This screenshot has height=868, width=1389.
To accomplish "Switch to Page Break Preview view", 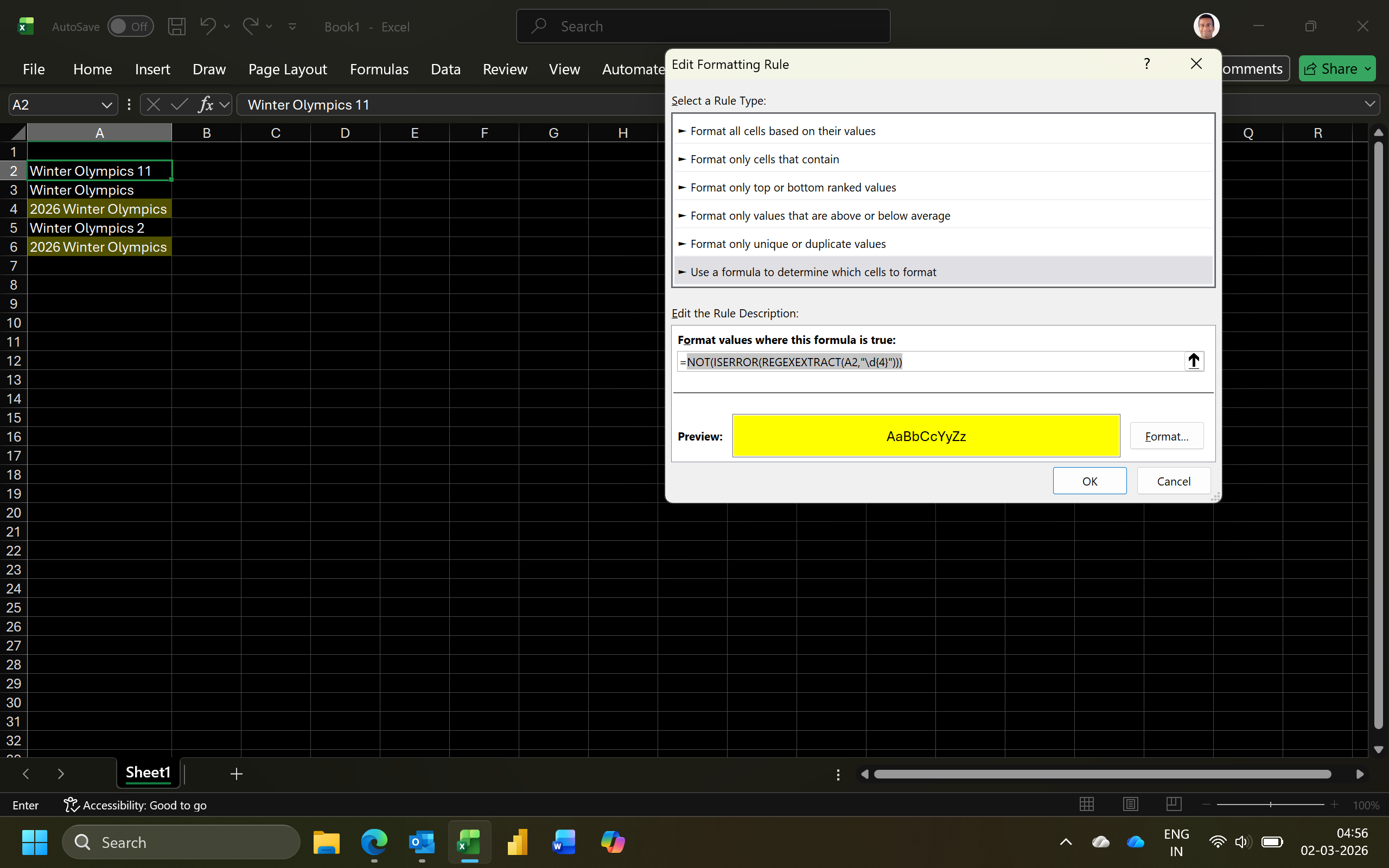I will 1173,805.
